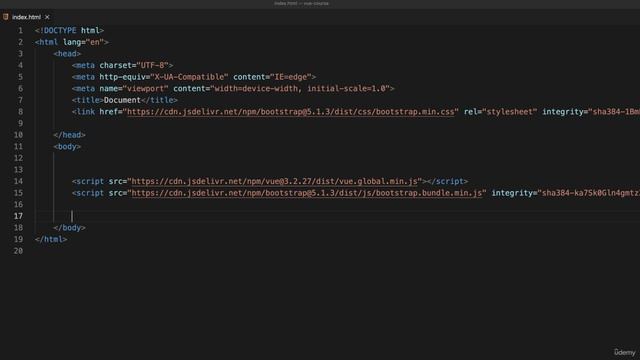Select the index.html editor tab
The height and width of the screenshot is (360, 640).
27,17
